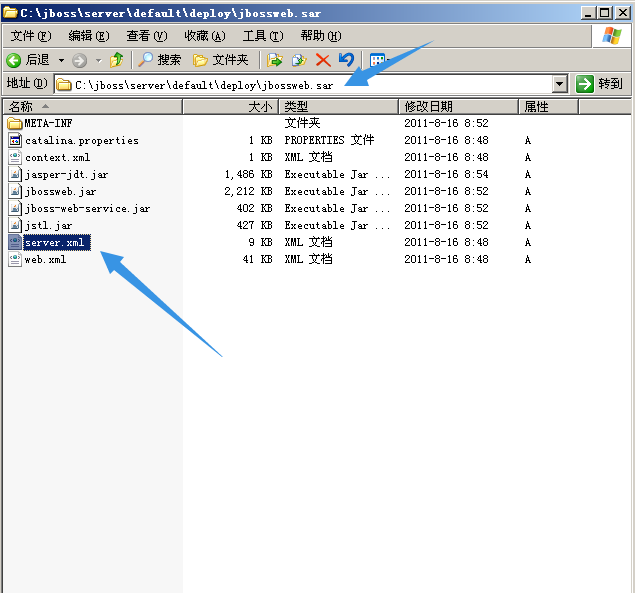The image size is (635, 593).
Task: Click the 402 KB size value
Action: click(254, 209)
